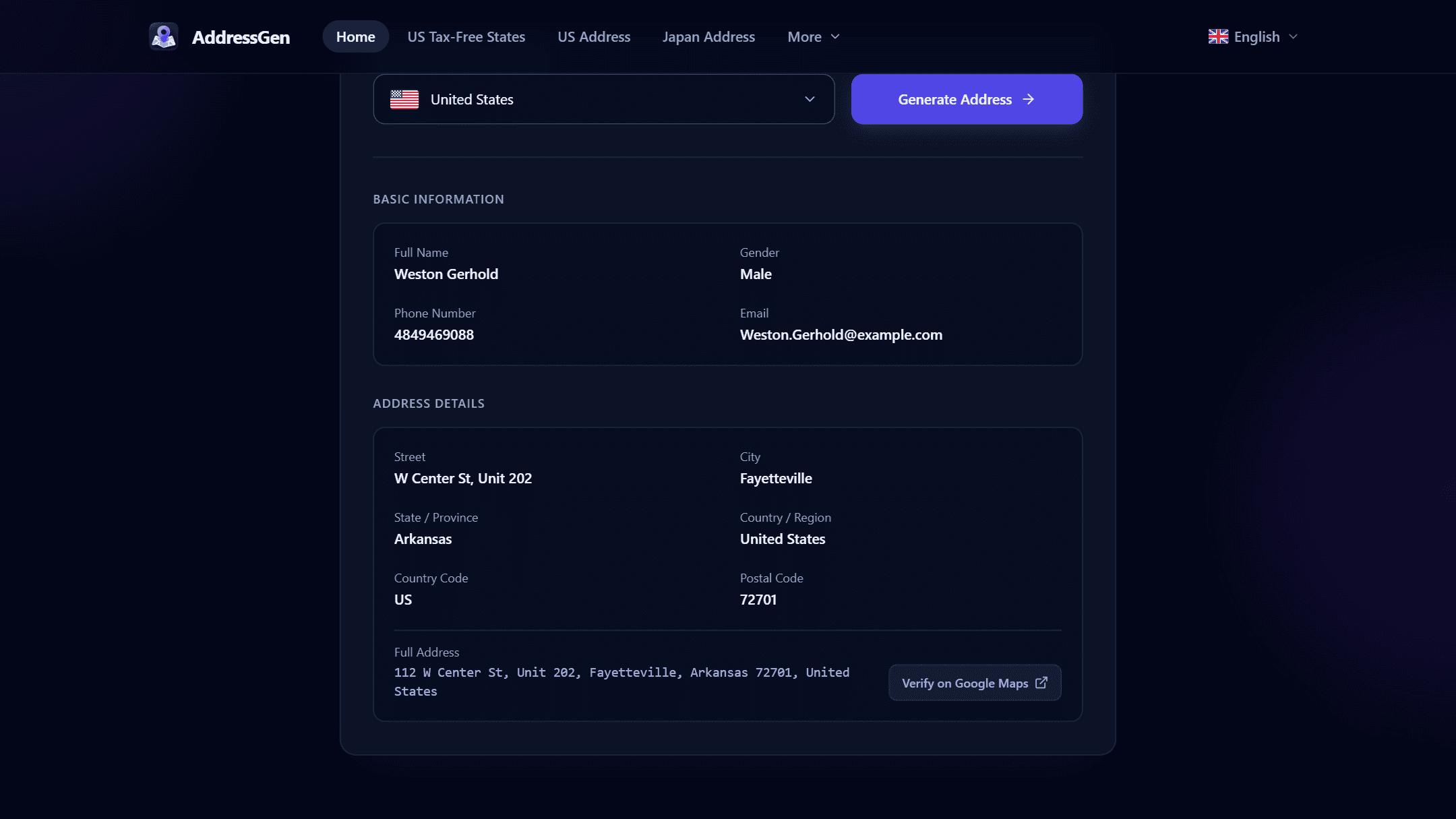Viewport: 1456px width, 819px height.
Task: Select the full name Weston Gerhold
Action: [x=446, y=274]
